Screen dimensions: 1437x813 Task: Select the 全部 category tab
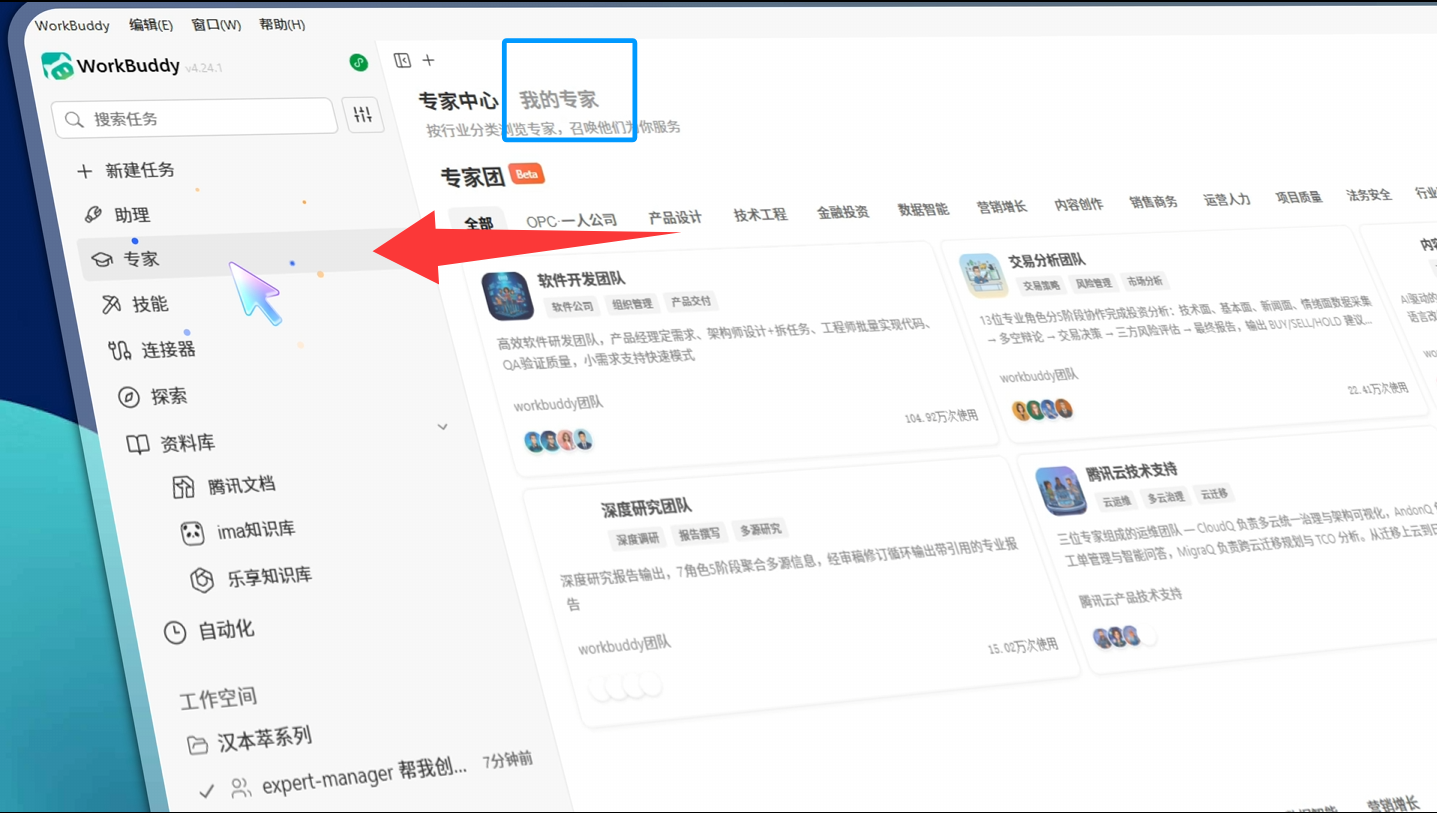(479, 224)
